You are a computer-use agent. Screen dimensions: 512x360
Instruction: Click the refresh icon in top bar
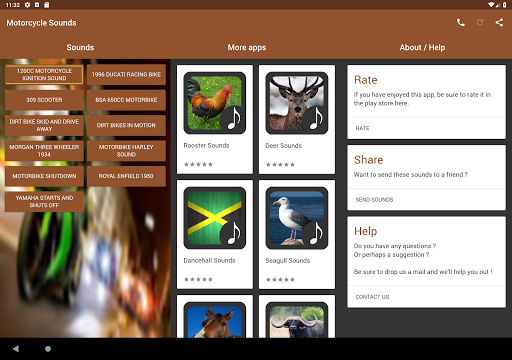pos(480,23)
